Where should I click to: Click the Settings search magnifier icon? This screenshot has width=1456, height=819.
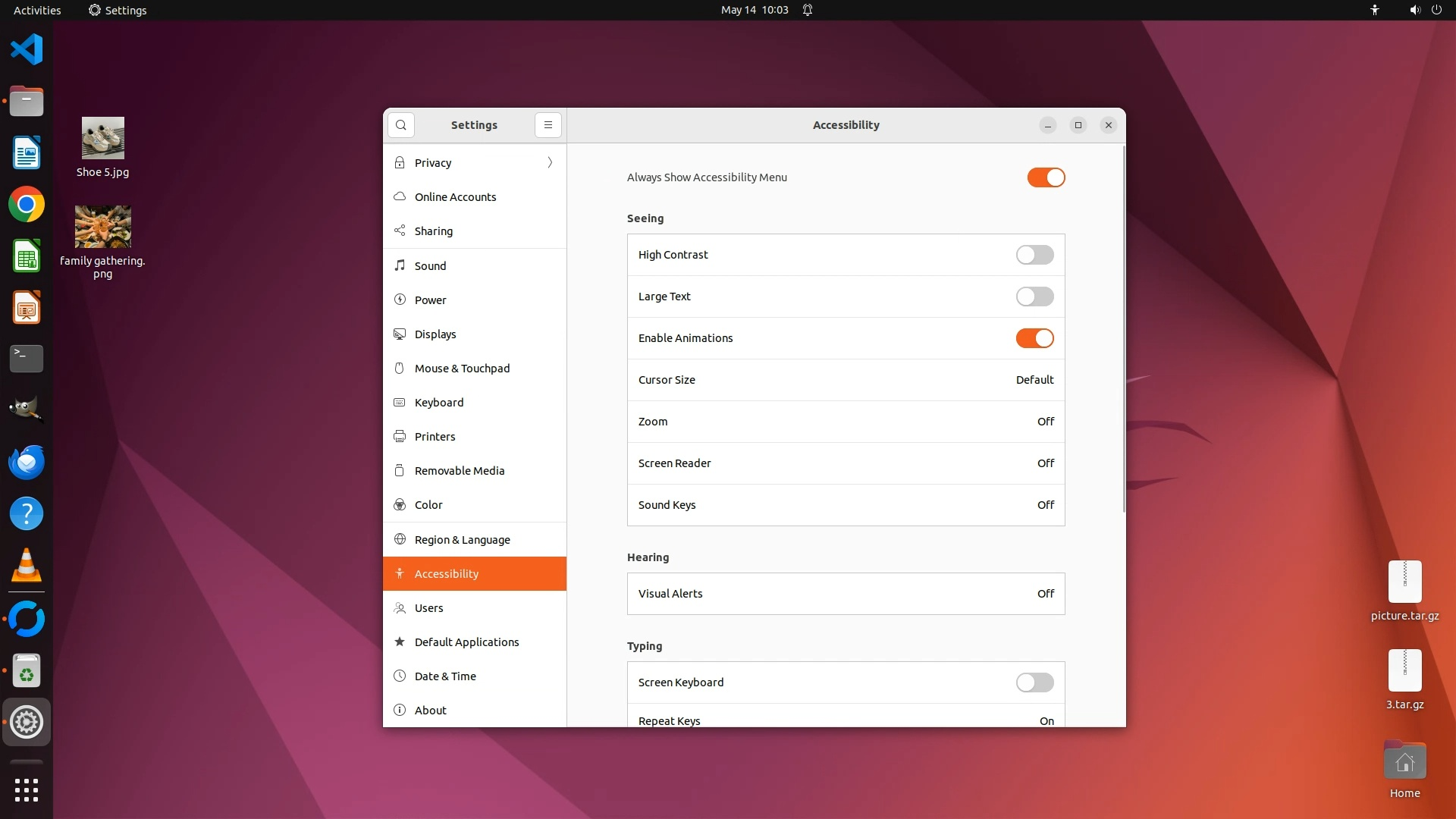point(400,125)
